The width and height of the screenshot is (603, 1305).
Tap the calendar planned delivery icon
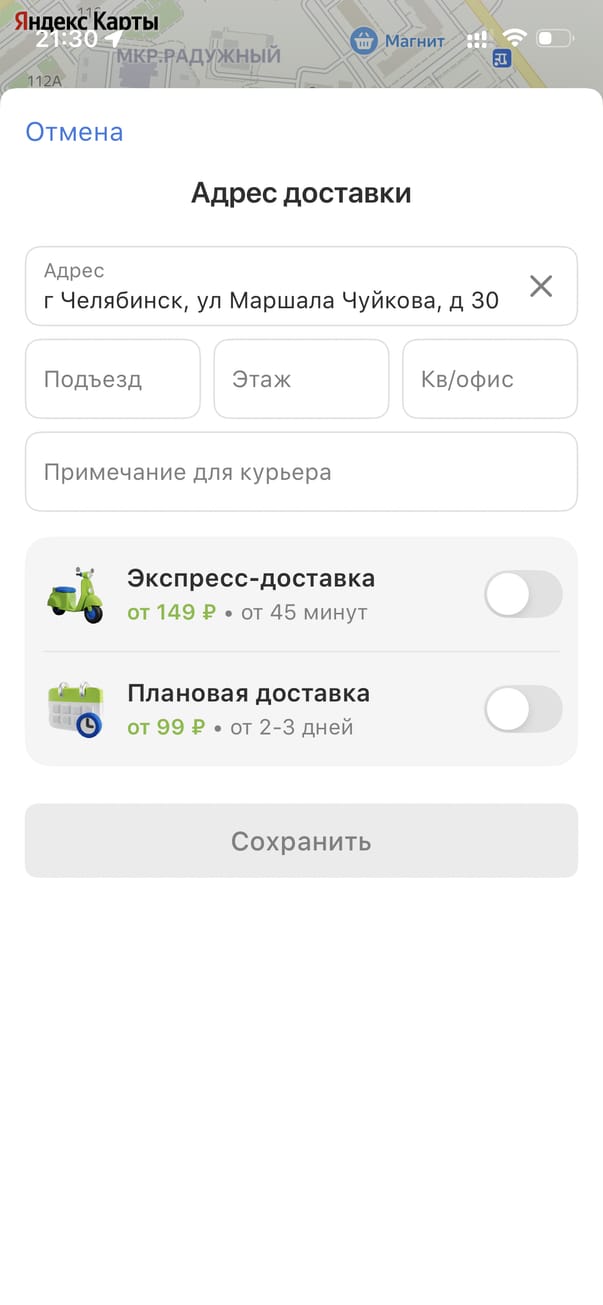[x=75, y=709]
